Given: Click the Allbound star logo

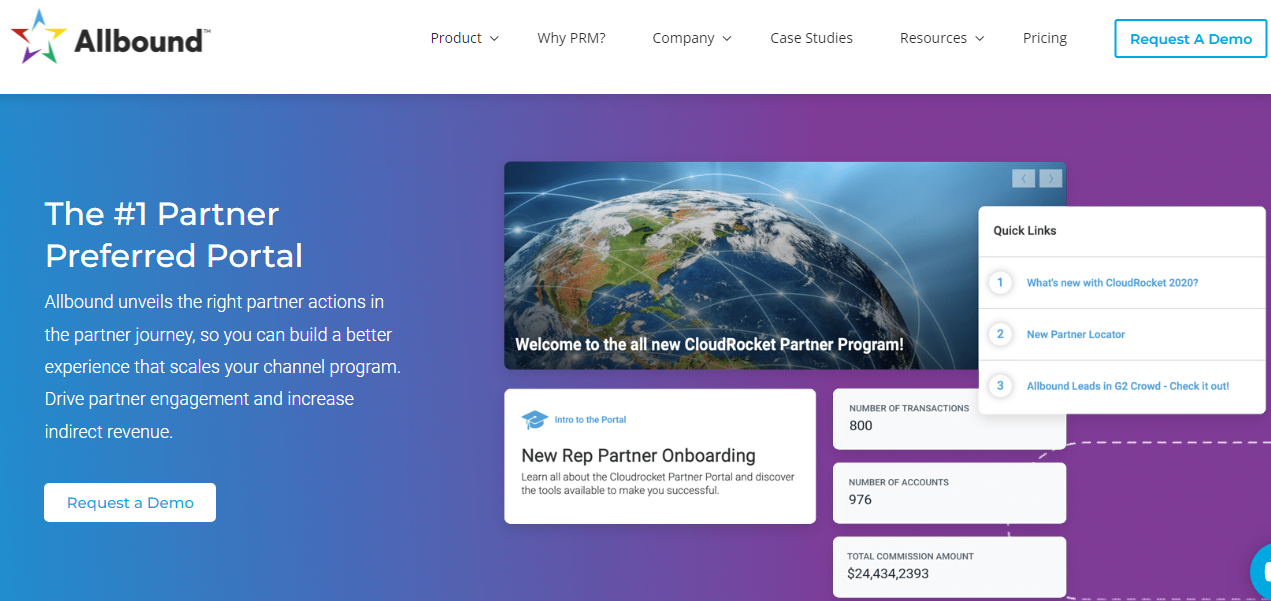Looking at the screenshot, I should tap(38, 37).
